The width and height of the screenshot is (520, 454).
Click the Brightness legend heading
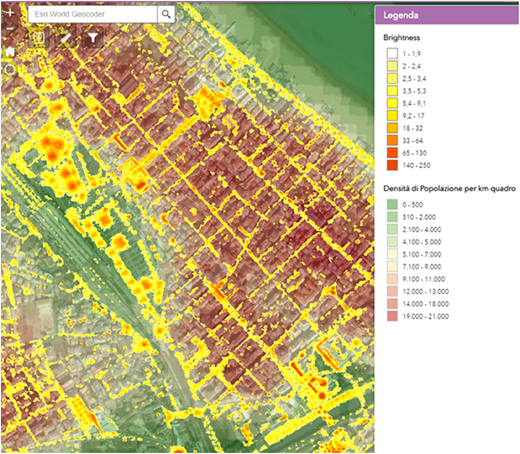coord(401,38)
